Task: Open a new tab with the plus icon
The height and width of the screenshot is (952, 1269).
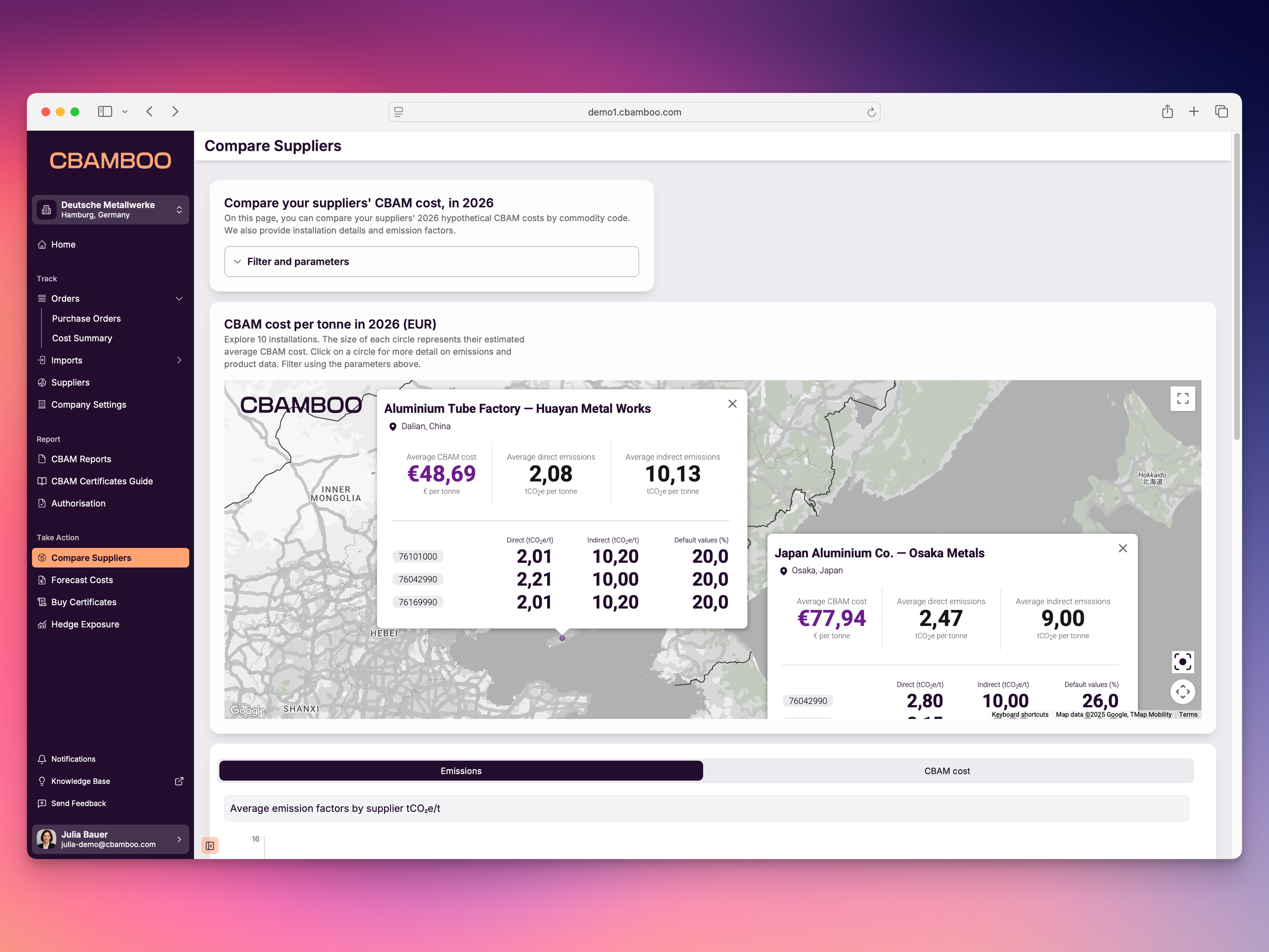Action: (x=1194, y=111)
